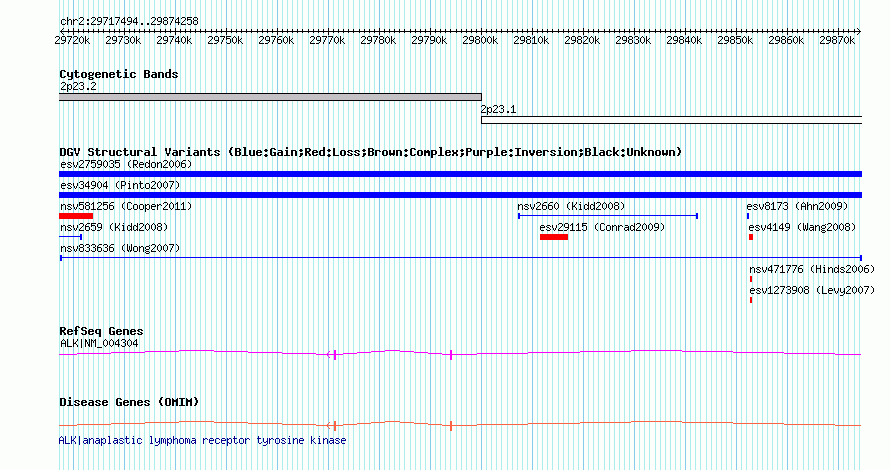
Task: Click the 29760k ruler tick label
Action: [276, 40]
